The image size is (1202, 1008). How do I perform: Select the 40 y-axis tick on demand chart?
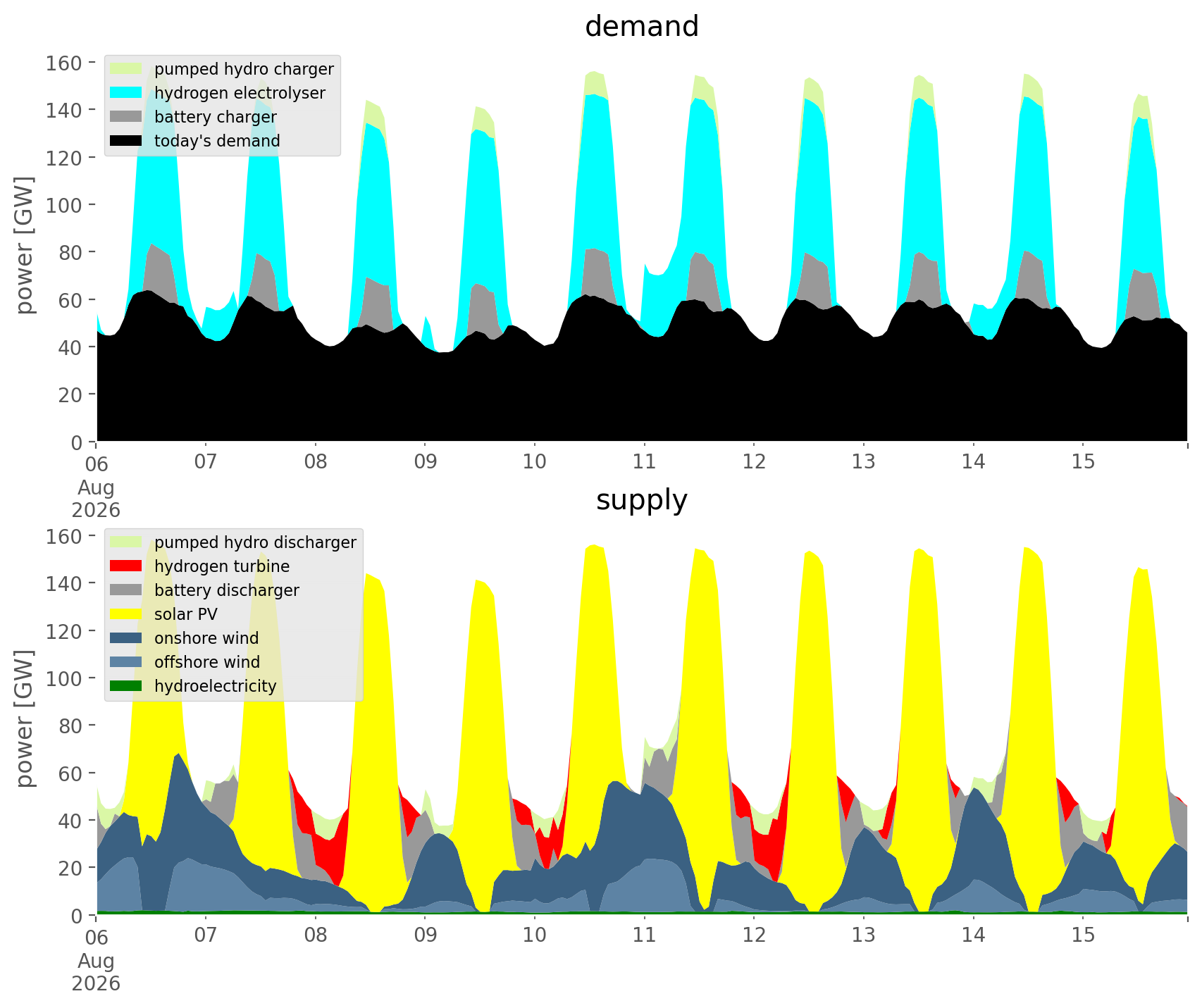(71, 347)
